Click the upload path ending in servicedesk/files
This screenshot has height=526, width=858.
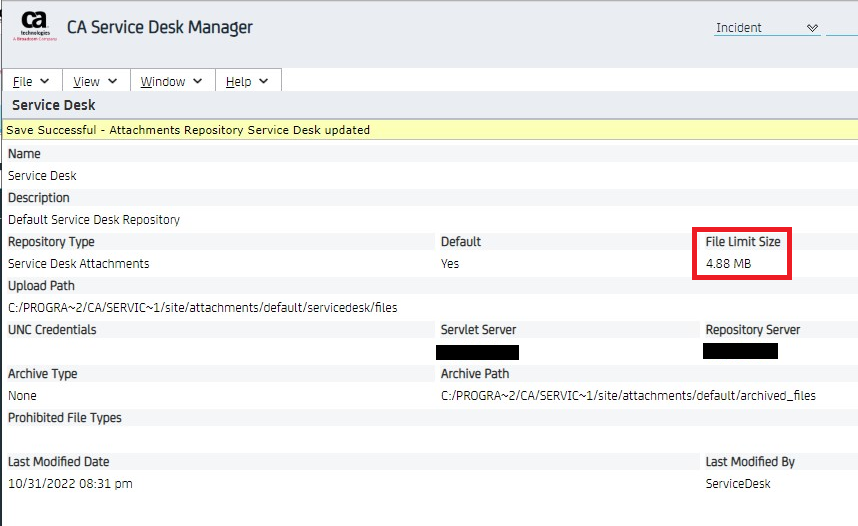coord(202,308)
